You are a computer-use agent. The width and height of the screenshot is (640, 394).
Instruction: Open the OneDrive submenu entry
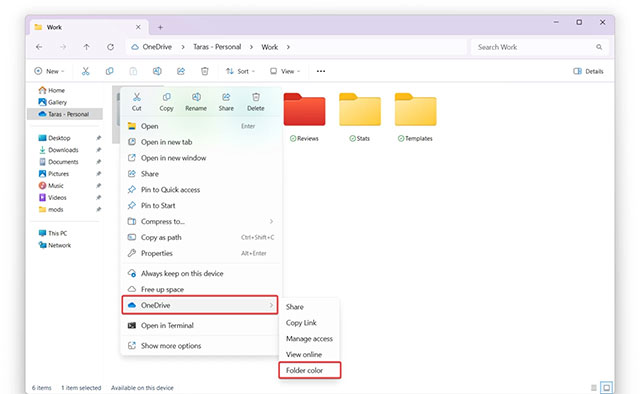point(200,305)
